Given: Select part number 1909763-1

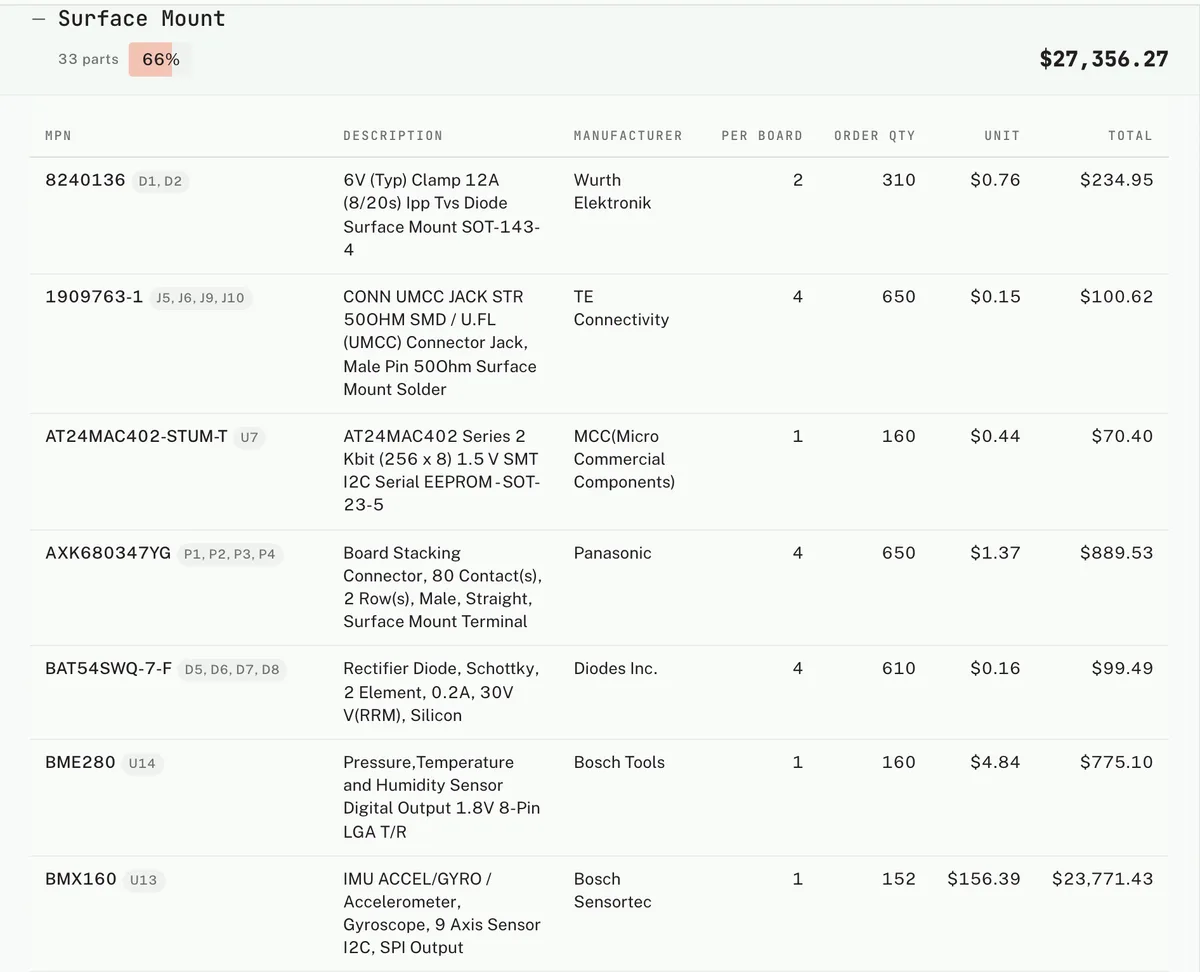Looking at the screenshot, I should tap(94, 297).
